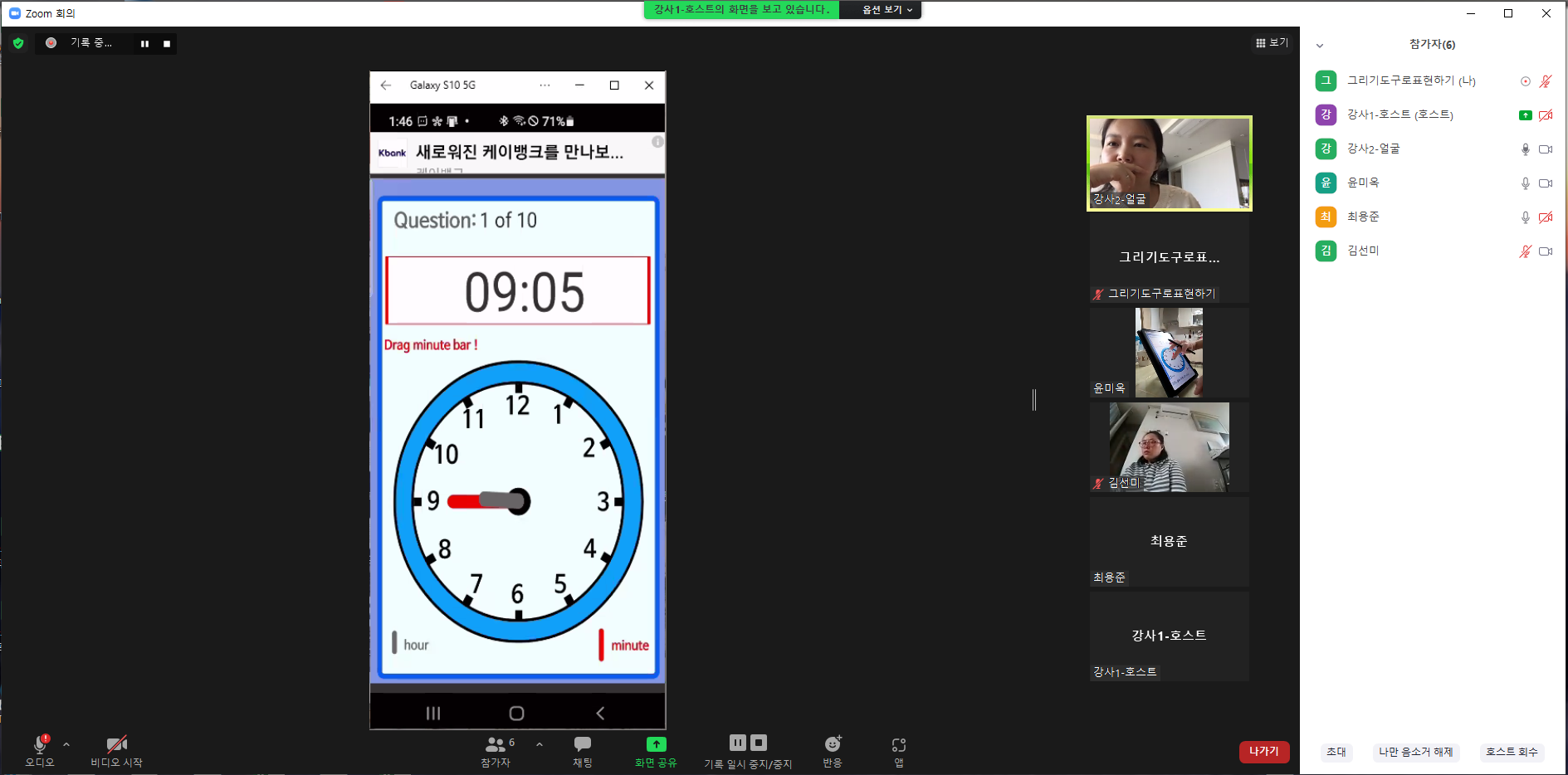
Task: Click muted mic icon for 김선미
Action: tap(1525, 251)
